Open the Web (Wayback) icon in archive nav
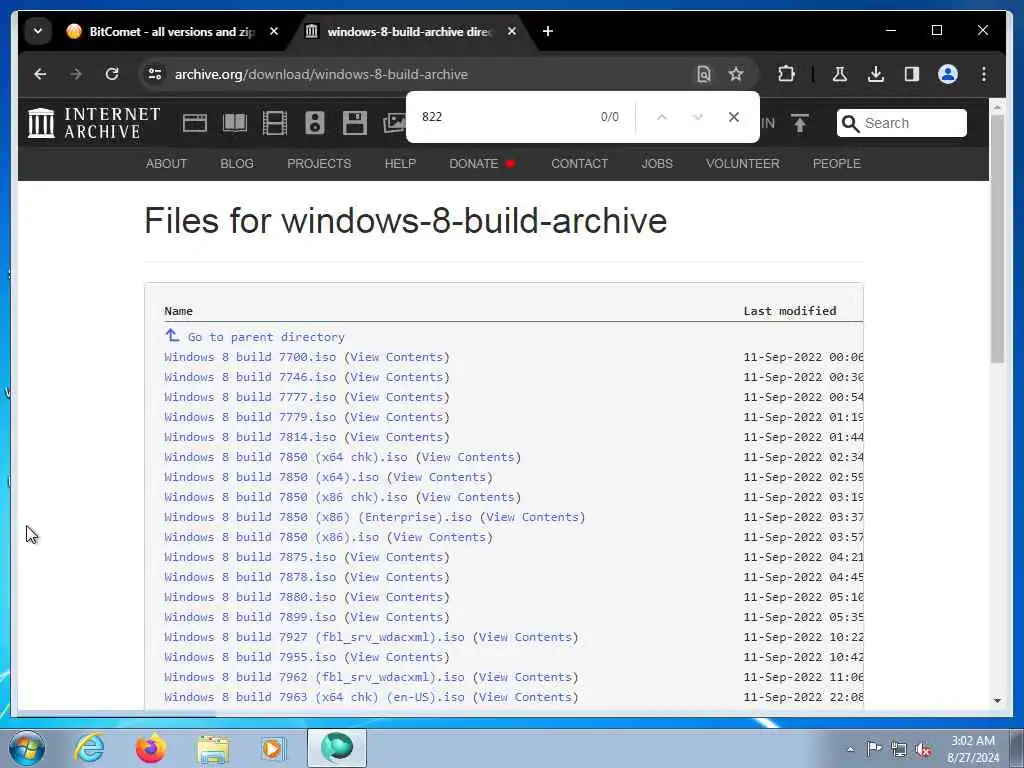1024x768 pixels. pos(195,123)
